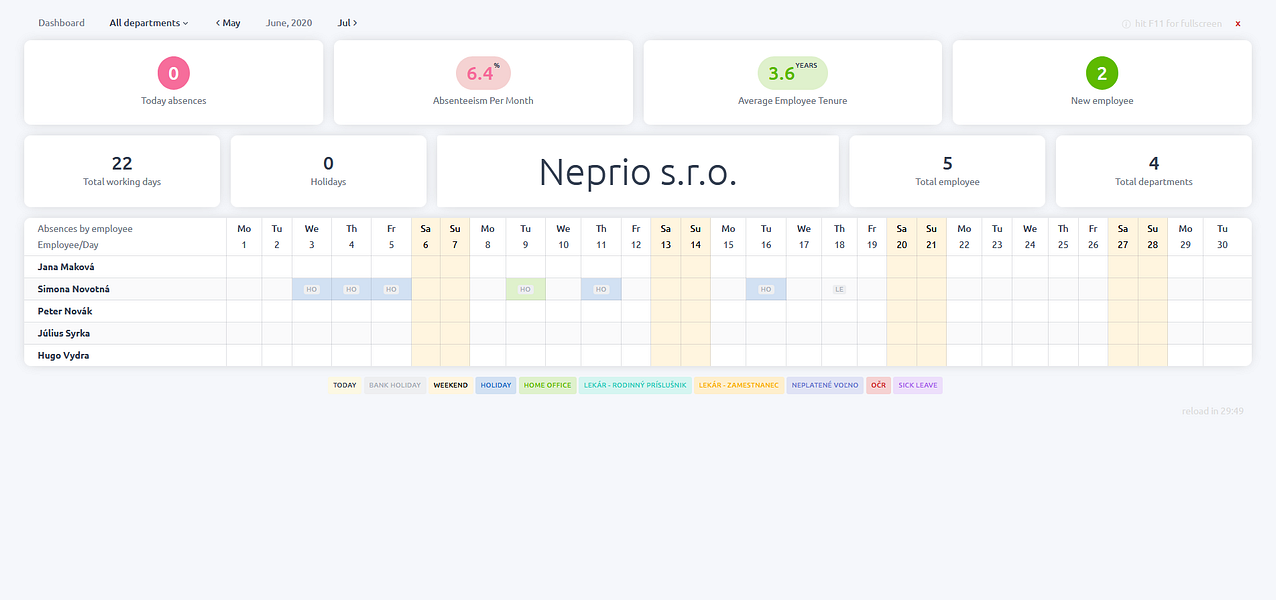The image size is (1276, 600).
Task: Select employee Peter Novák row
Action: pyautogui.click(x=65, y=311)
